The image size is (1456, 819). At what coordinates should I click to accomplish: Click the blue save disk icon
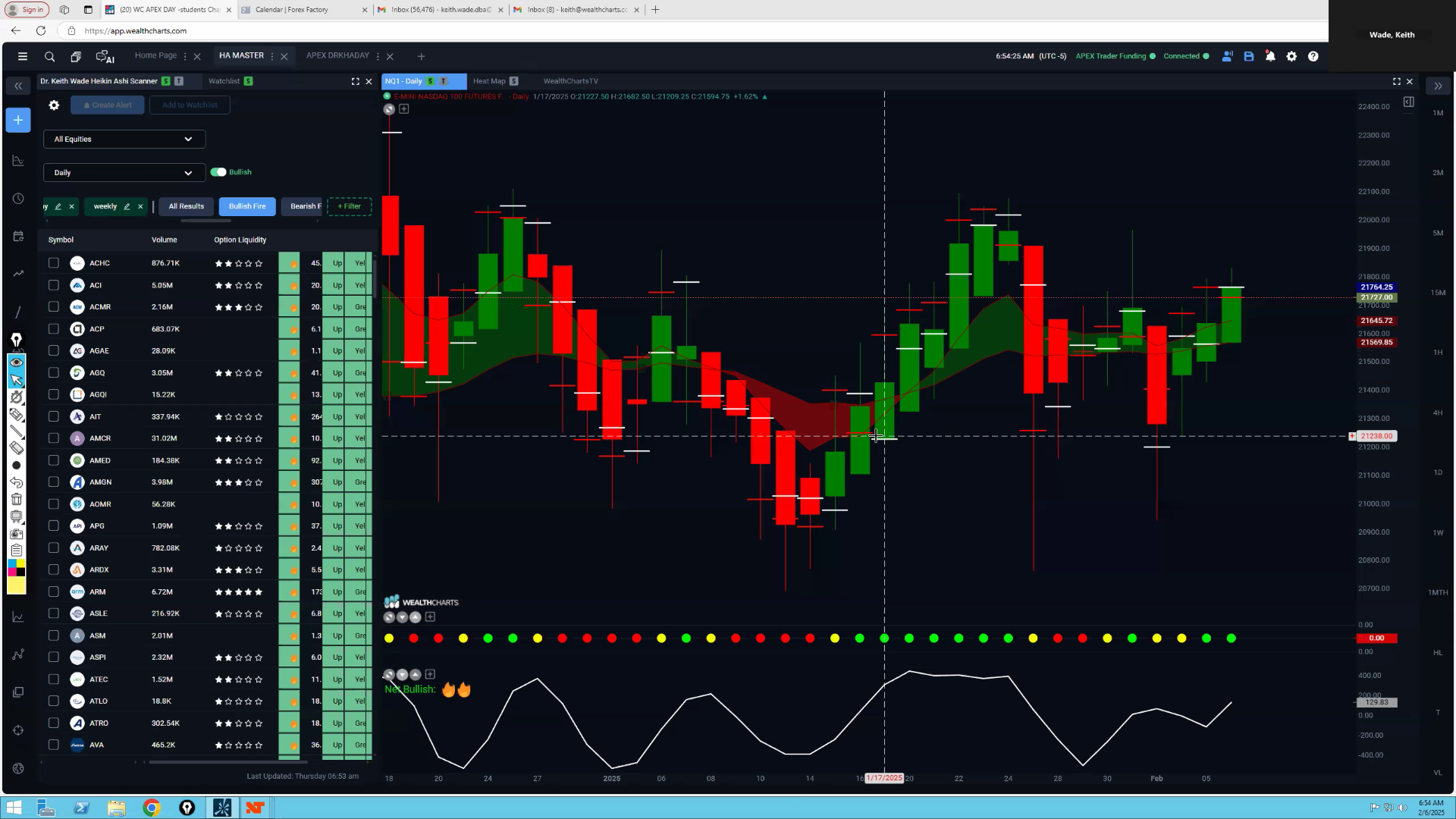[1249, 56]
